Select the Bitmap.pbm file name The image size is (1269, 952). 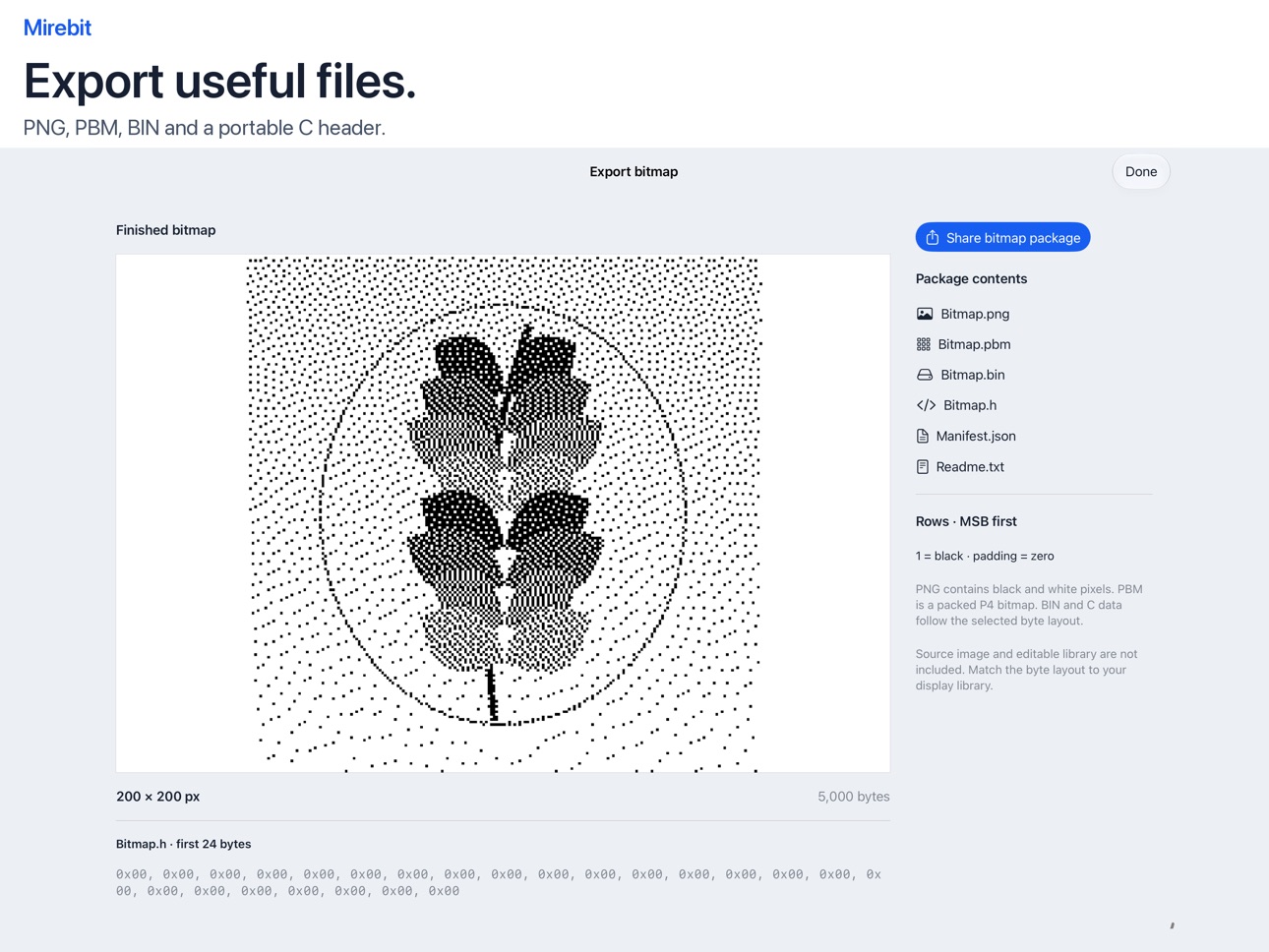click(974, 344)
